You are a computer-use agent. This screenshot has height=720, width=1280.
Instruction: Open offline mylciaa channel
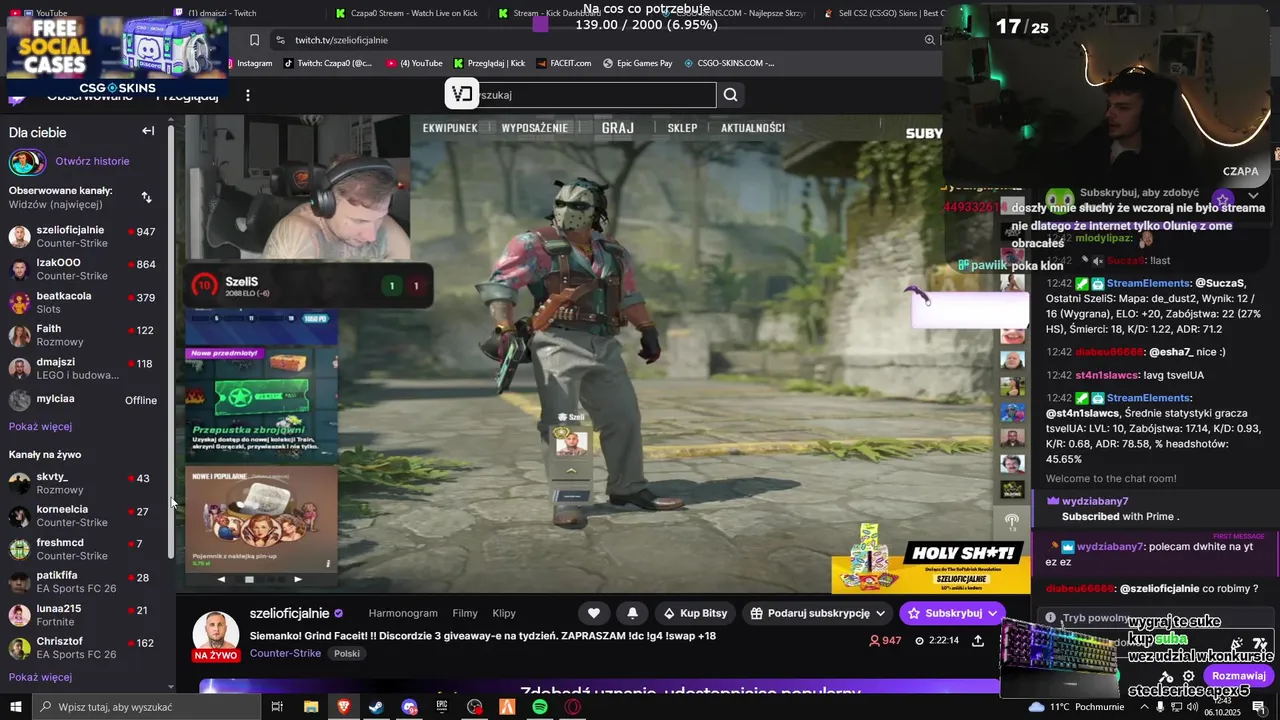(85, 400)
